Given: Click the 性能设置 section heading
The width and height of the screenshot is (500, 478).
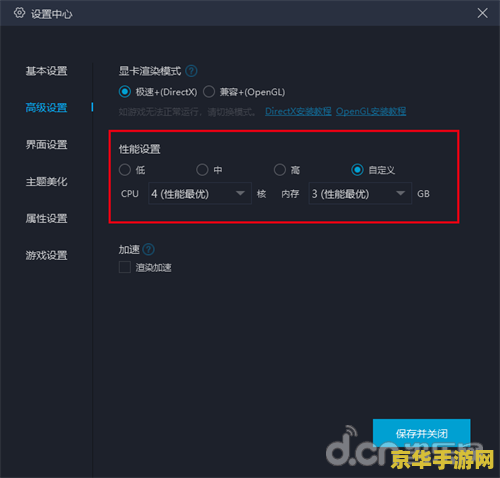Looking at the screenshot, I should tap(140, 149).
